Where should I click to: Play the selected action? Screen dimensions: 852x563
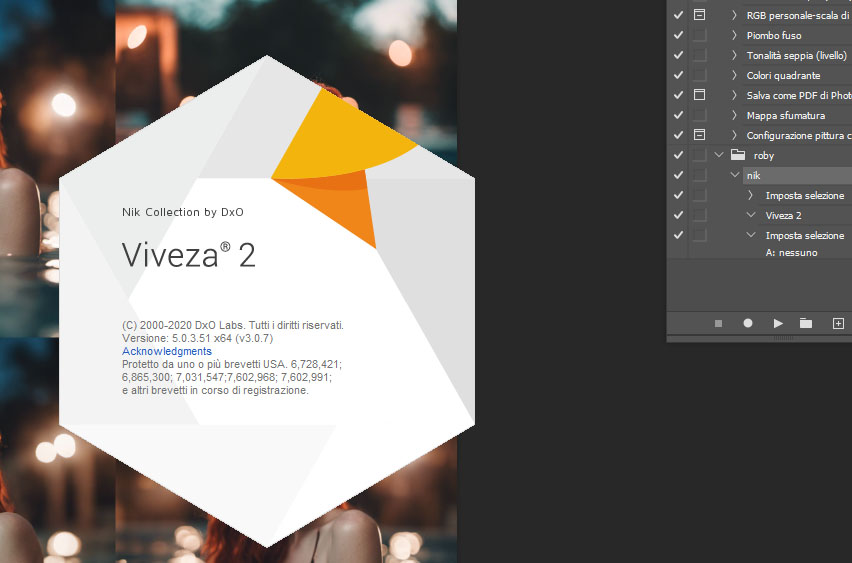[x=778, y=323]
